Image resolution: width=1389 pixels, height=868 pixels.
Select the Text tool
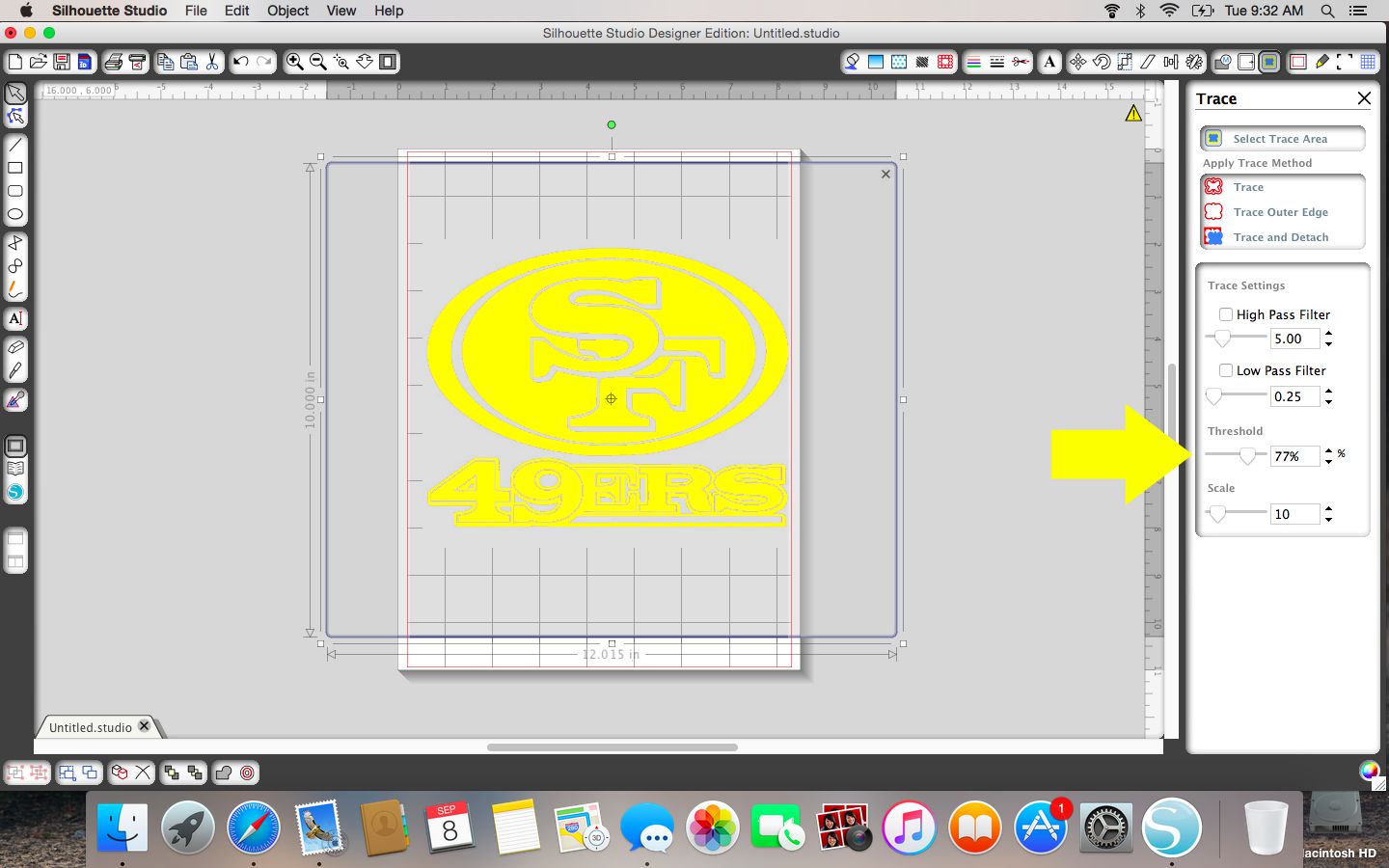[15, 318]
